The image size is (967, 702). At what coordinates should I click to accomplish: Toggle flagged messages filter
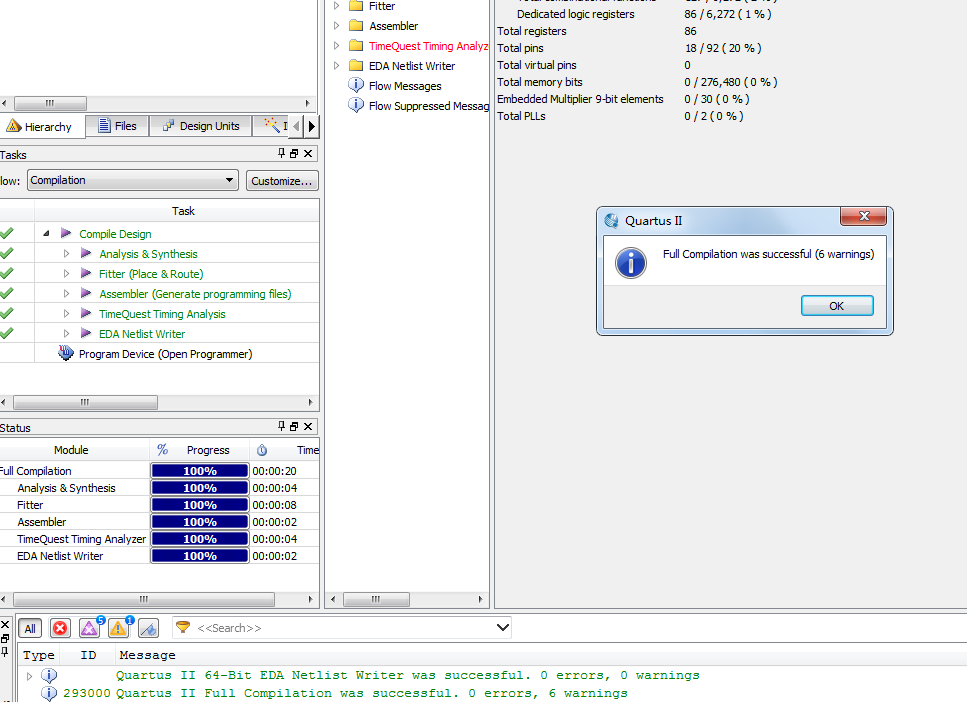pos(148,629)
